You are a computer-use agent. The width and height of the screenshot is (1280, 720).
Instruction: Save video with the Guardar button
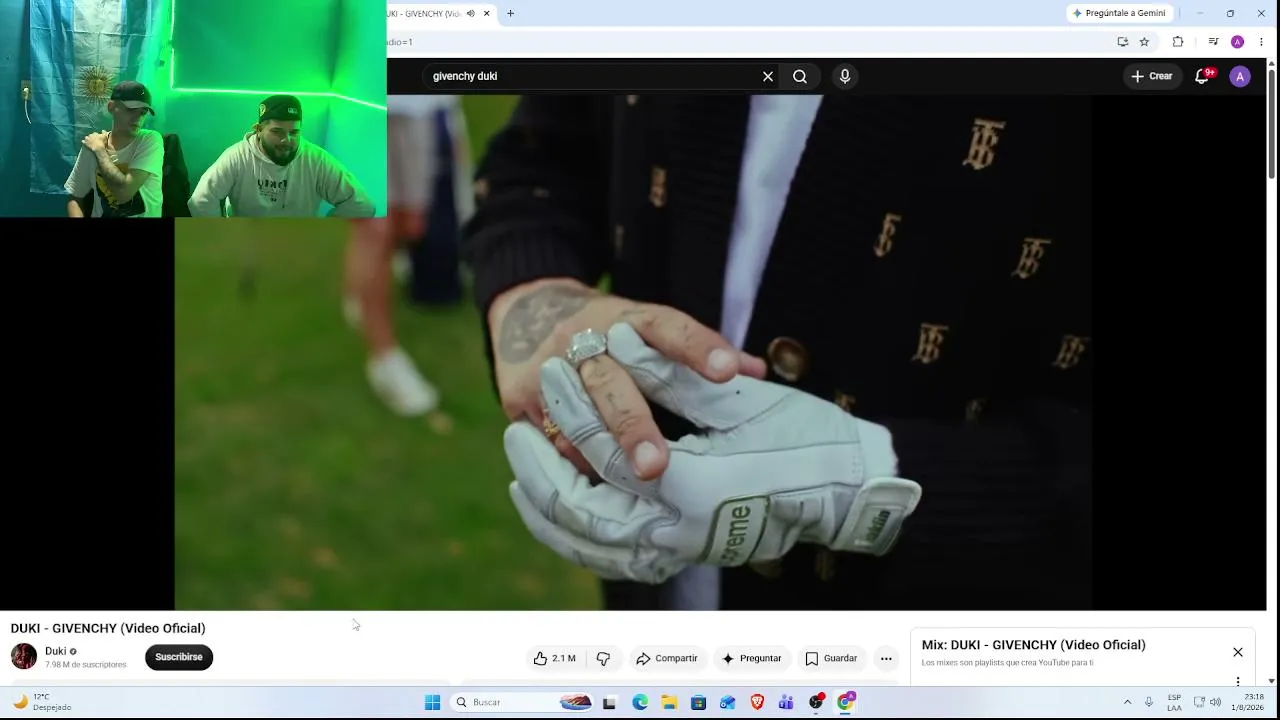pos(831,658)
